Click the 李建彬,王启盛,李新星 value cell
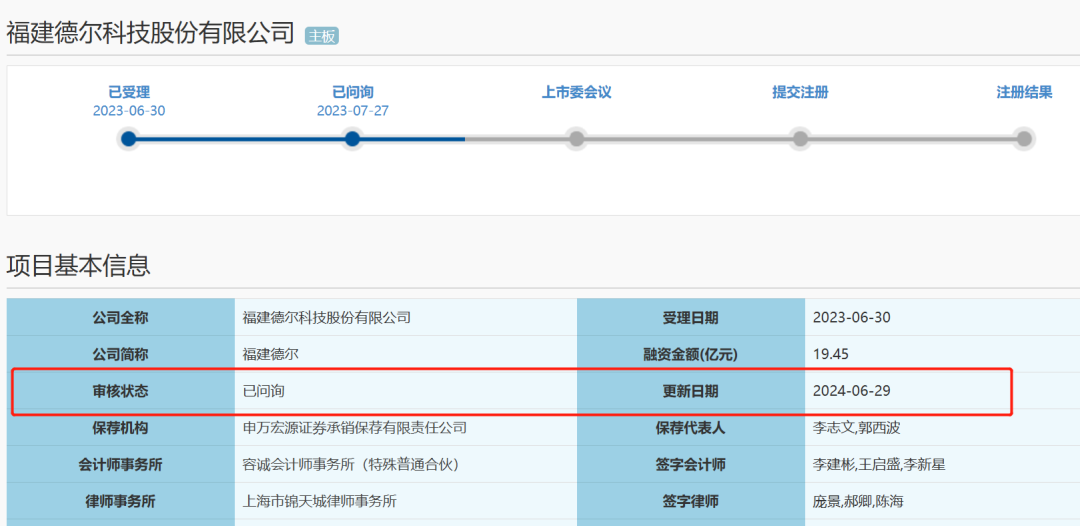This screenshot has height=526, width=1080. pyautogui.click(x=942, y=465)
